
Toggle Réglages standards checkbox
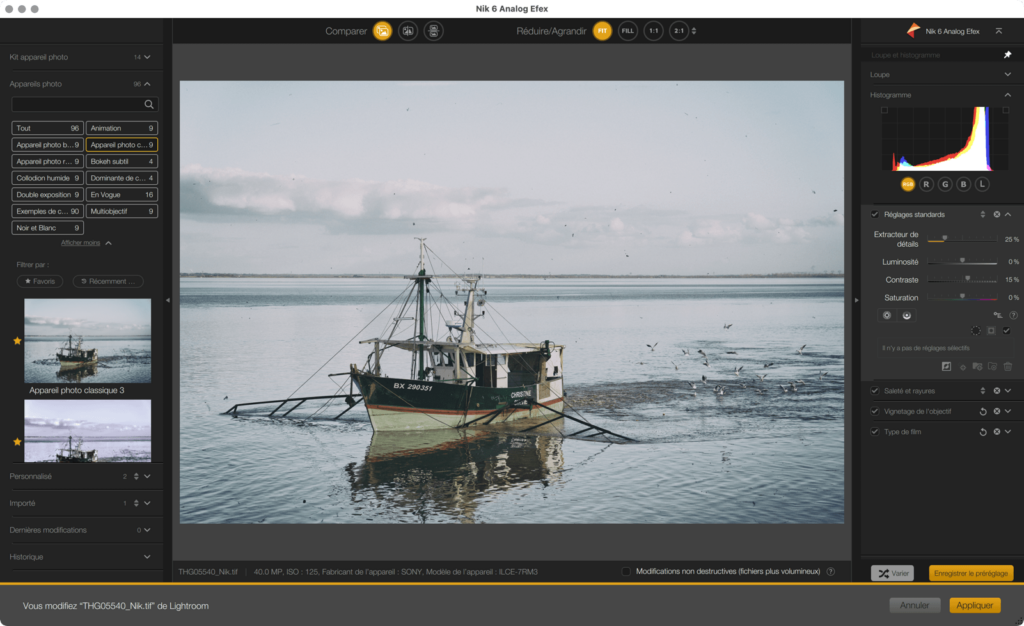coord(875,214)
